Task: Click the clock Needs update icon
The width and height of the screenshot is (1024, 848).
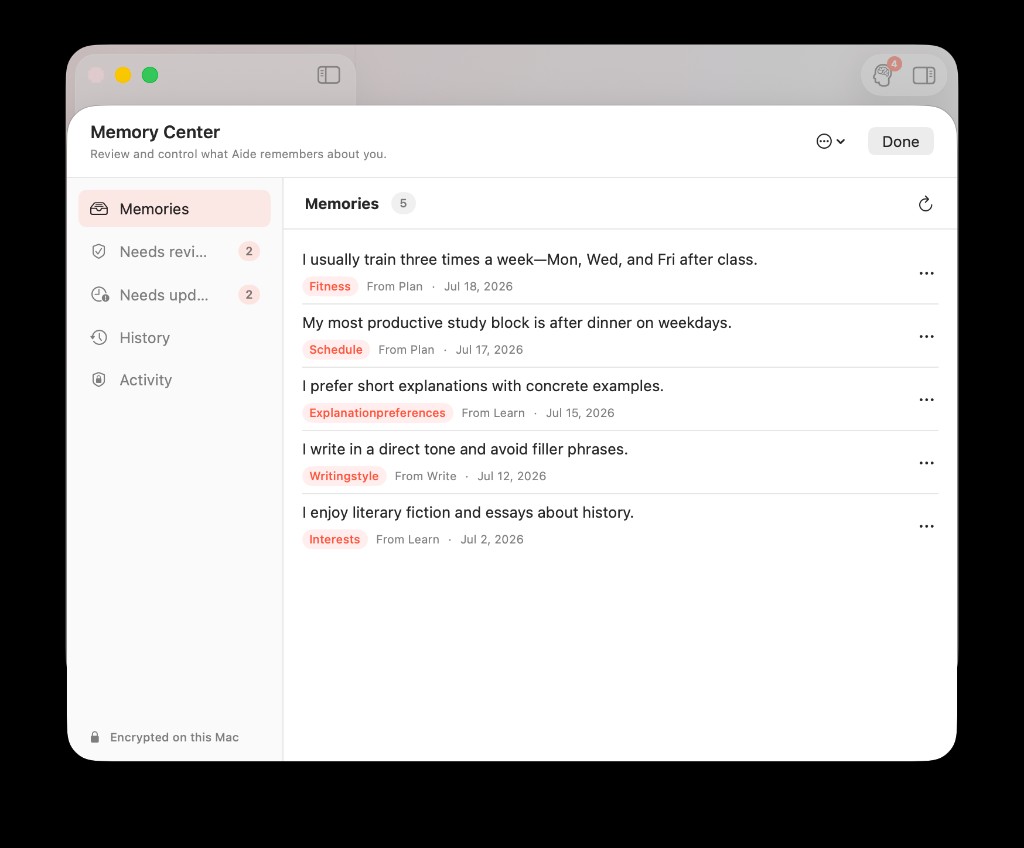Action: [x=99, y=295]
